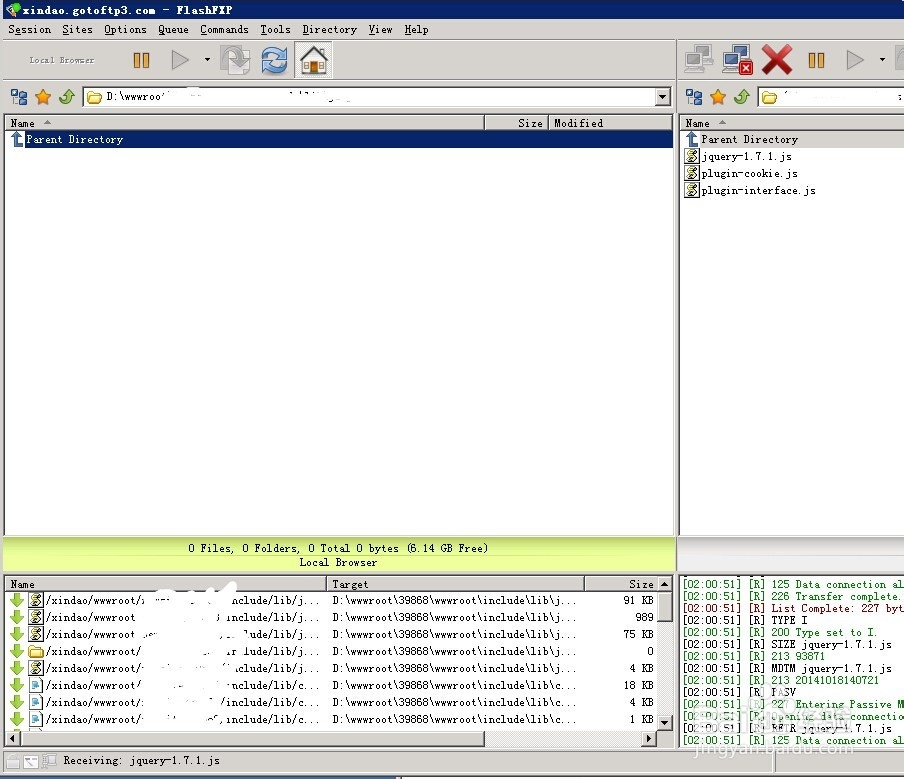
Task: Click the third status bar icon
Action: (x=49, y=761)
